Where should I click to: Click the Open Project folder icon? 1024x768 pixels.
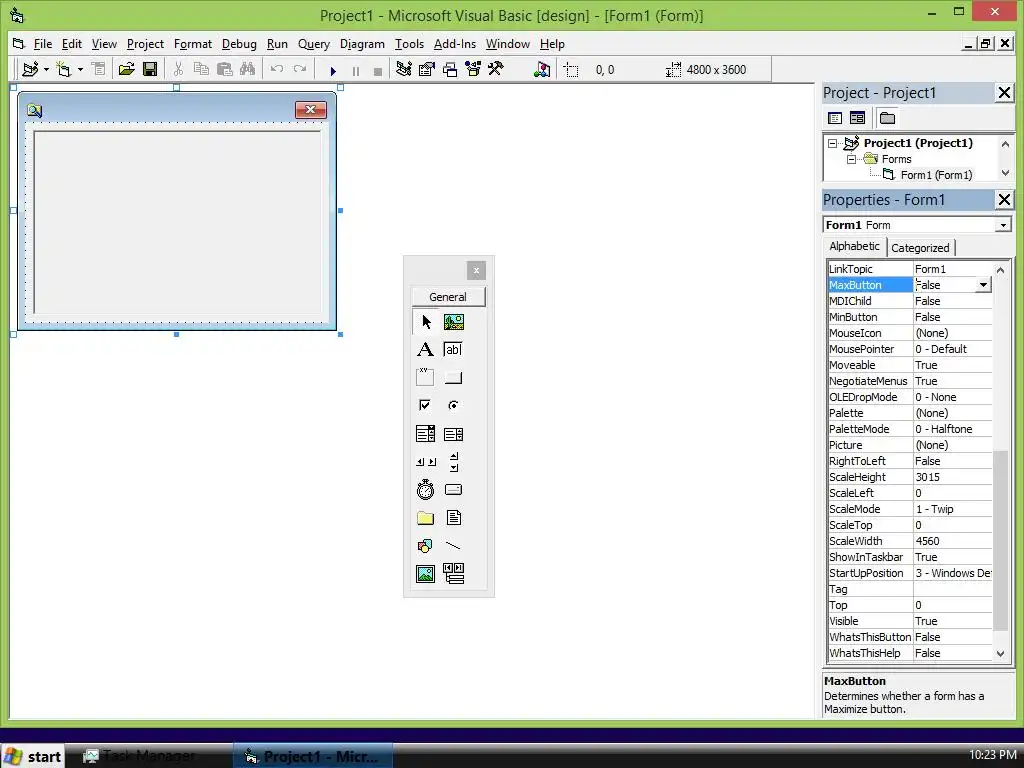[127, 69]
